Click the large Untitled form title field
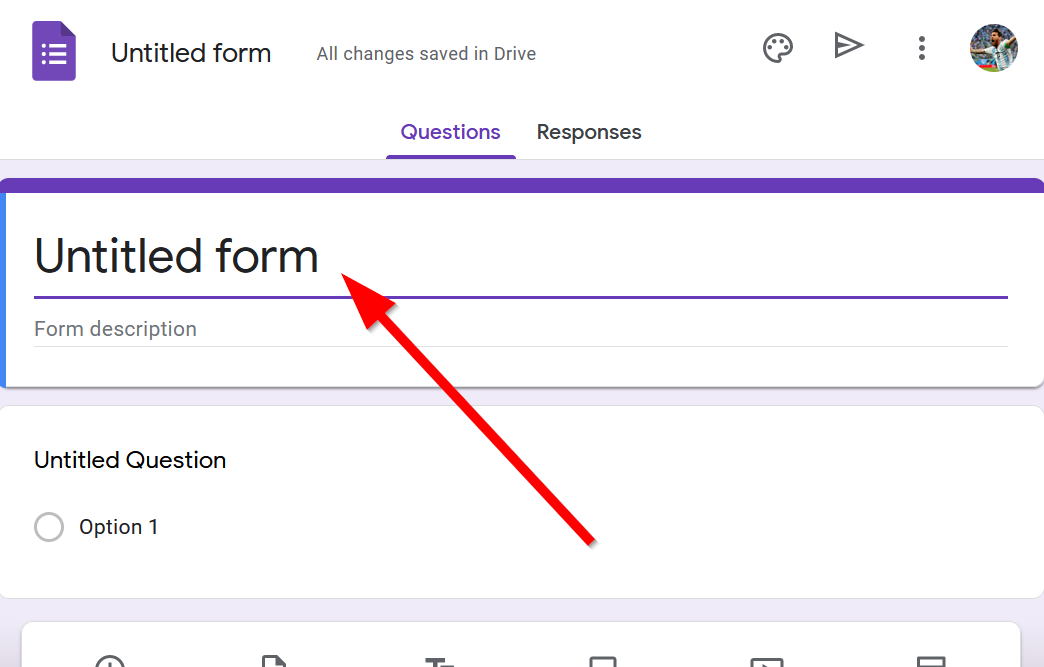Viewport: 1044px width, 667px height. [x=177, y=256]
